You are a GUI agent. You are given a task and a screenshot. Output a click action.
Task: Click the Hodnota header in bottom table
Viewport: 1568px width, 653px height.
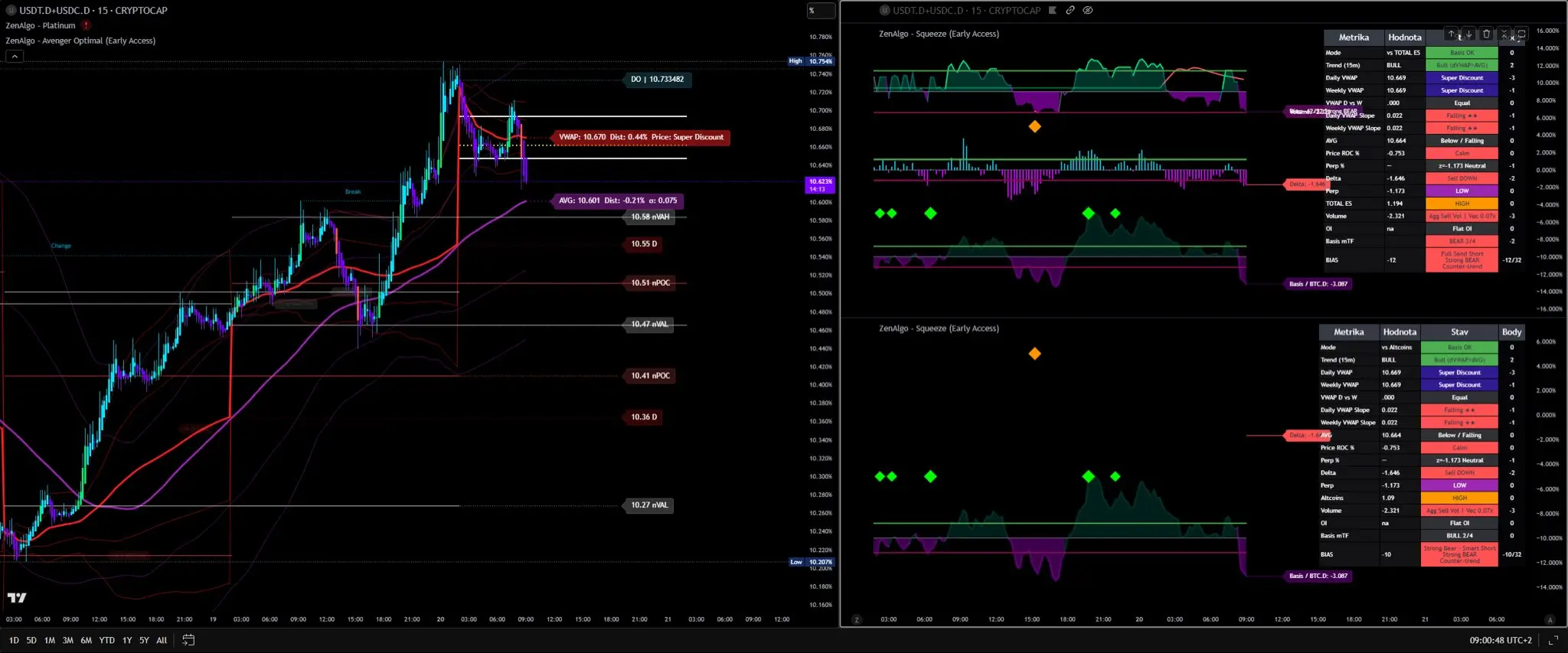(x=1400, y=332)
